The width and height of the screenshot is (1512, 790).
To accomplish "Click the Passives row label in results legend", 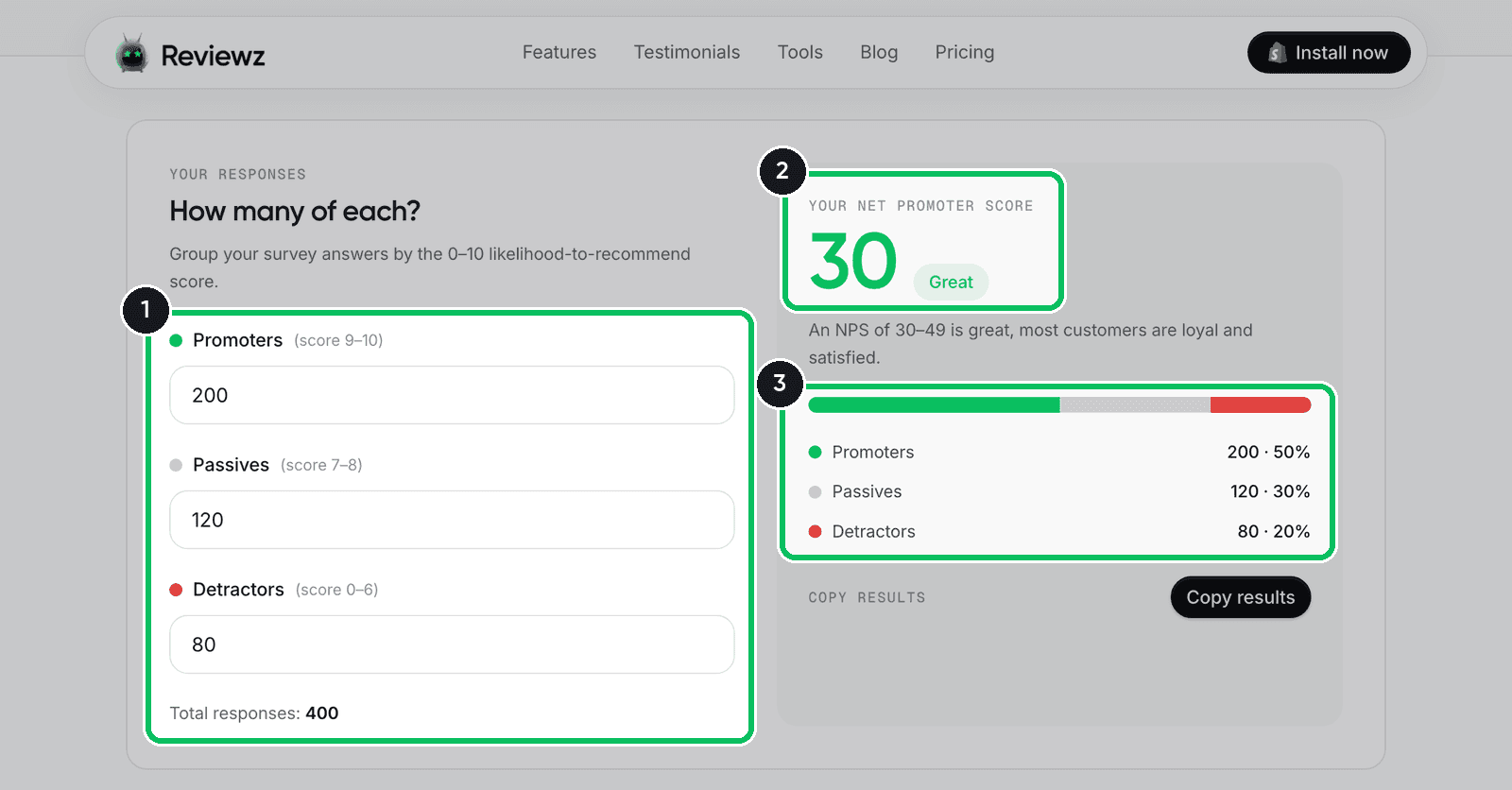I will [868, 491].
